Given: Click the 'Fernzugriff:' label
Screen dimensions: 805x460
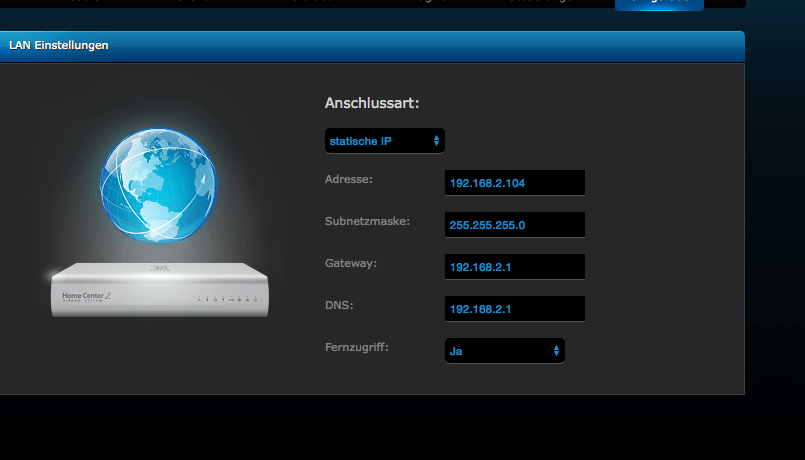Looking at the screenshot, I should point(357,347).
